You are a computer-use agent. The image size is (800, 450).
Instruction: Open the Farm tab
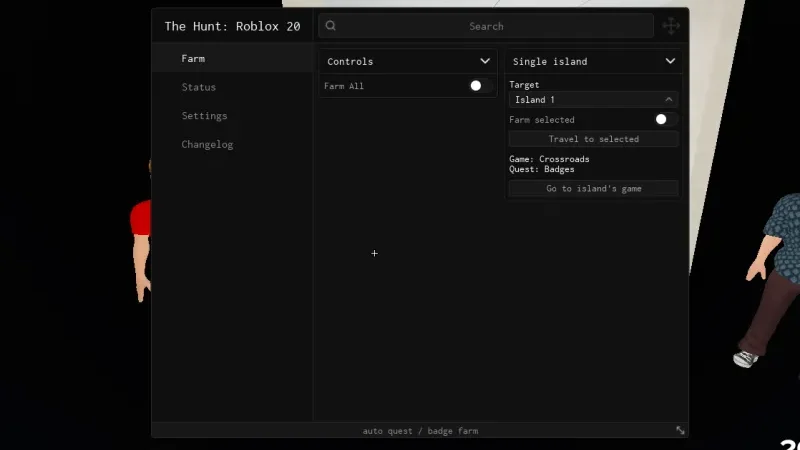tap(233, 59)
